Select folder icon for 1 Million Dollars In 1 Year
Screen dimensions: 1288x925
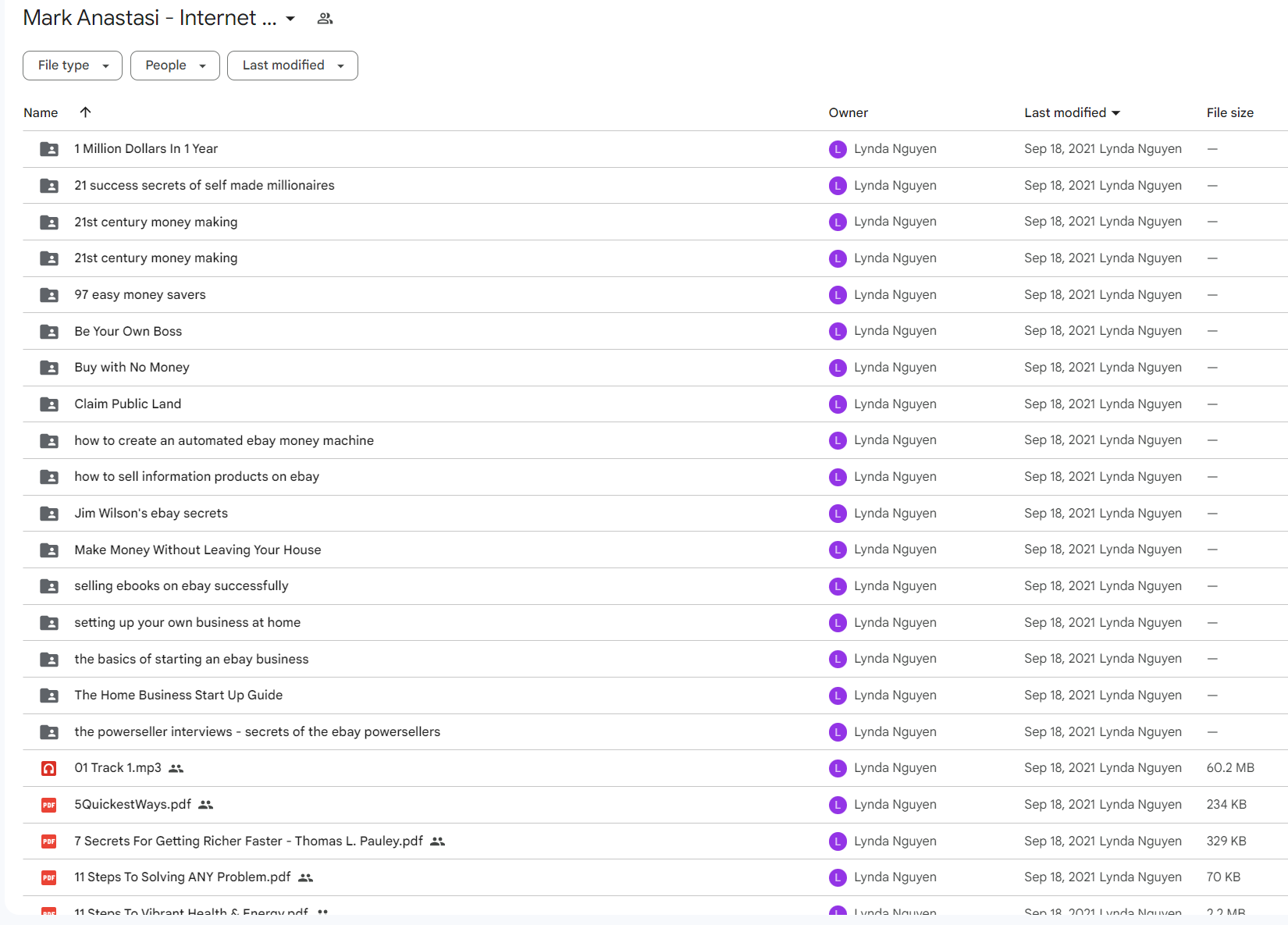coord(49,149)
